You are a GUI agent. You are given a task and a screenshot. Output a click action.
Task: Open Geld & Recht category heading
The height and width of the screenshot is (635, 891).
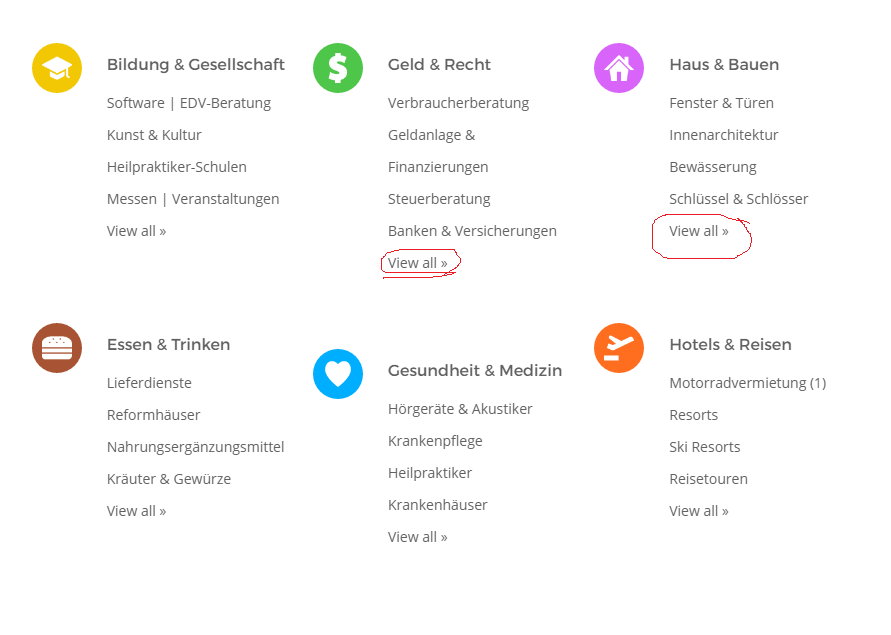[x=439, y=65]
